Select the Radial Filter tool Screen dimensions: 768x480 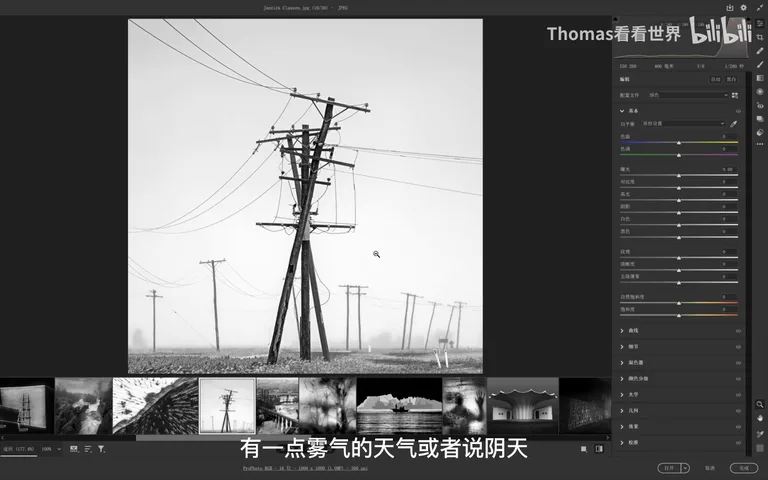760,92
